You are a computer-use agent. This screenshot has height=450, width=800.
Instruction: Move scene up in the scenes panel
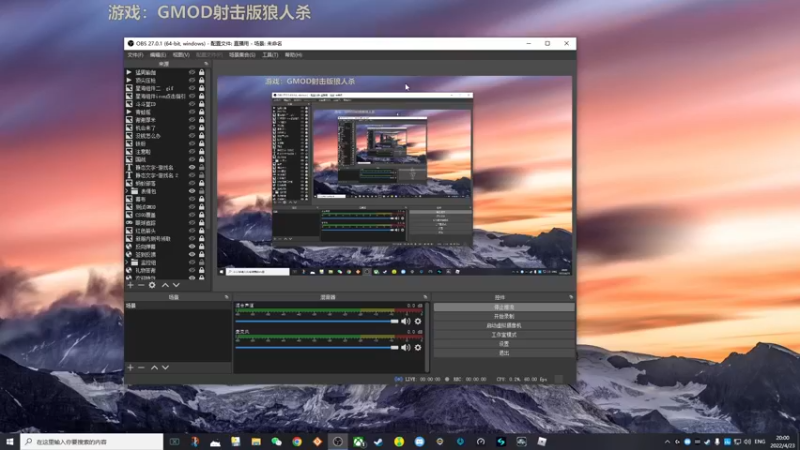[154, 367]
